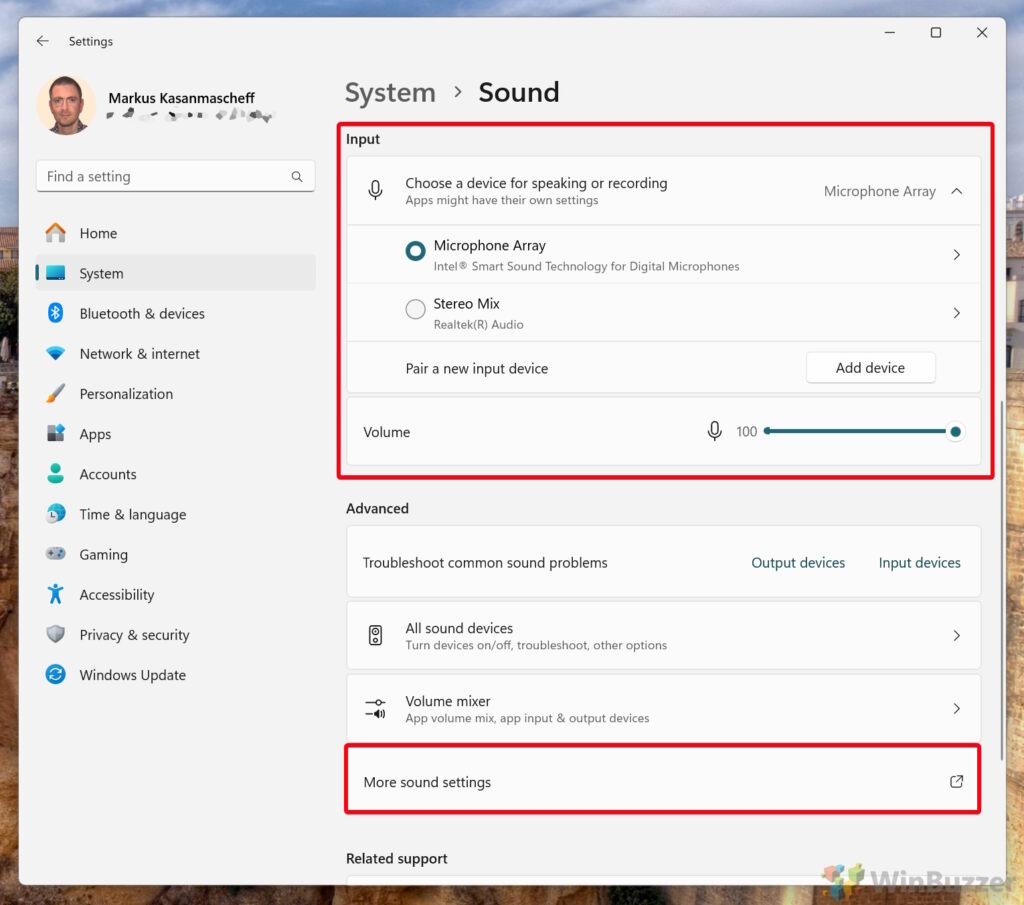This screenshot has height=905, width=1024.
Task: Click the Add device button
Action: pos(870,367)
